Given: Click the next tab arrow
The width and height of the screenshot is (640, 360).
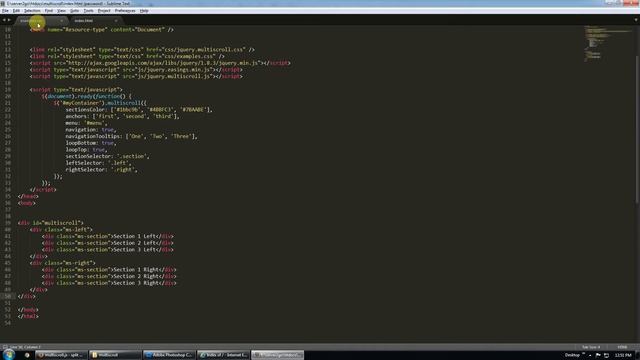Looking at the screenshot, I should (x=9, y=20).
